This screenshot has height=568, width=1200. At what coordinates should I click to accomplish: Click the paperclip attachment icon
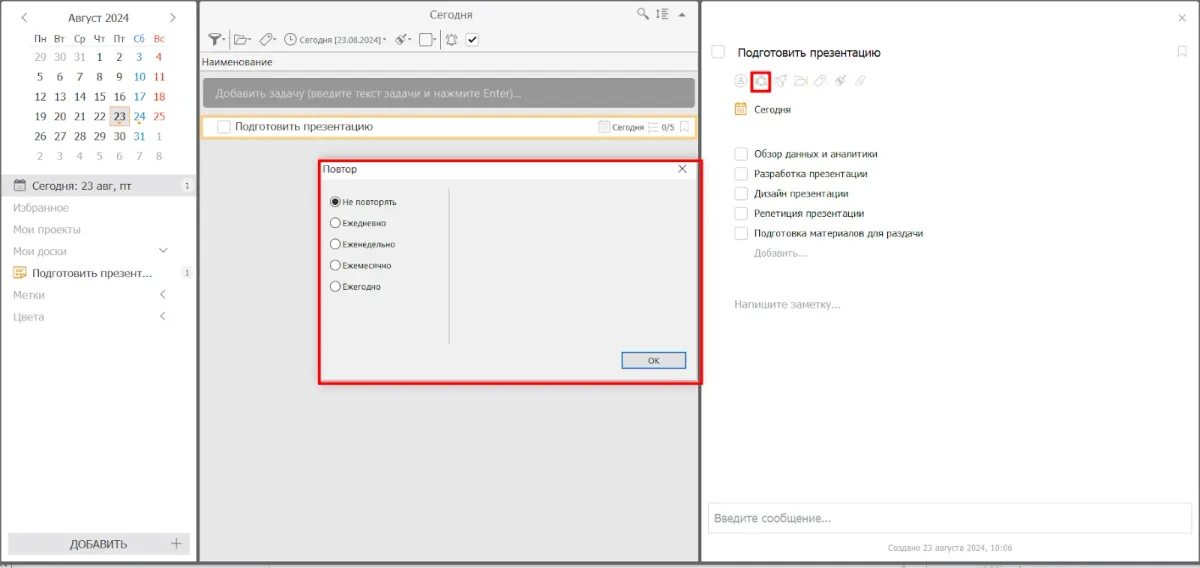pyautogui.click(x=859, y=81)
